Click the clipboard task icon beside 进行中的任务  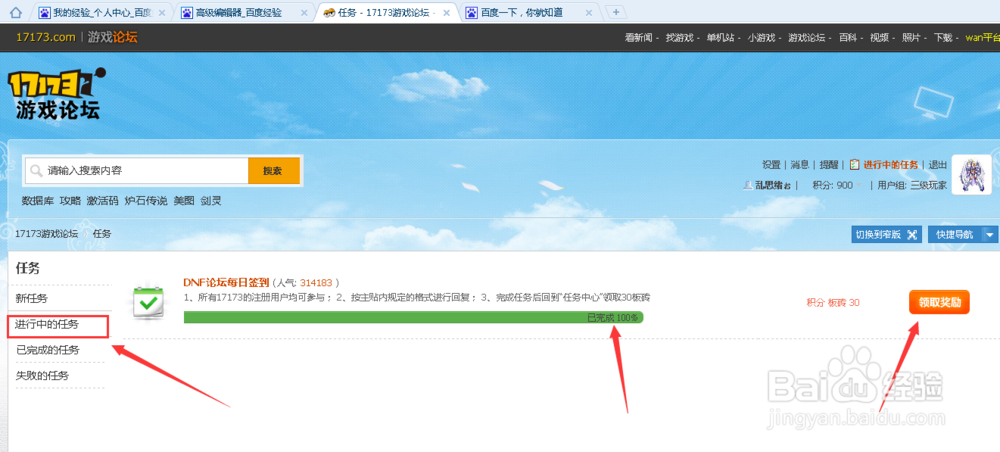tap(854, 164)
